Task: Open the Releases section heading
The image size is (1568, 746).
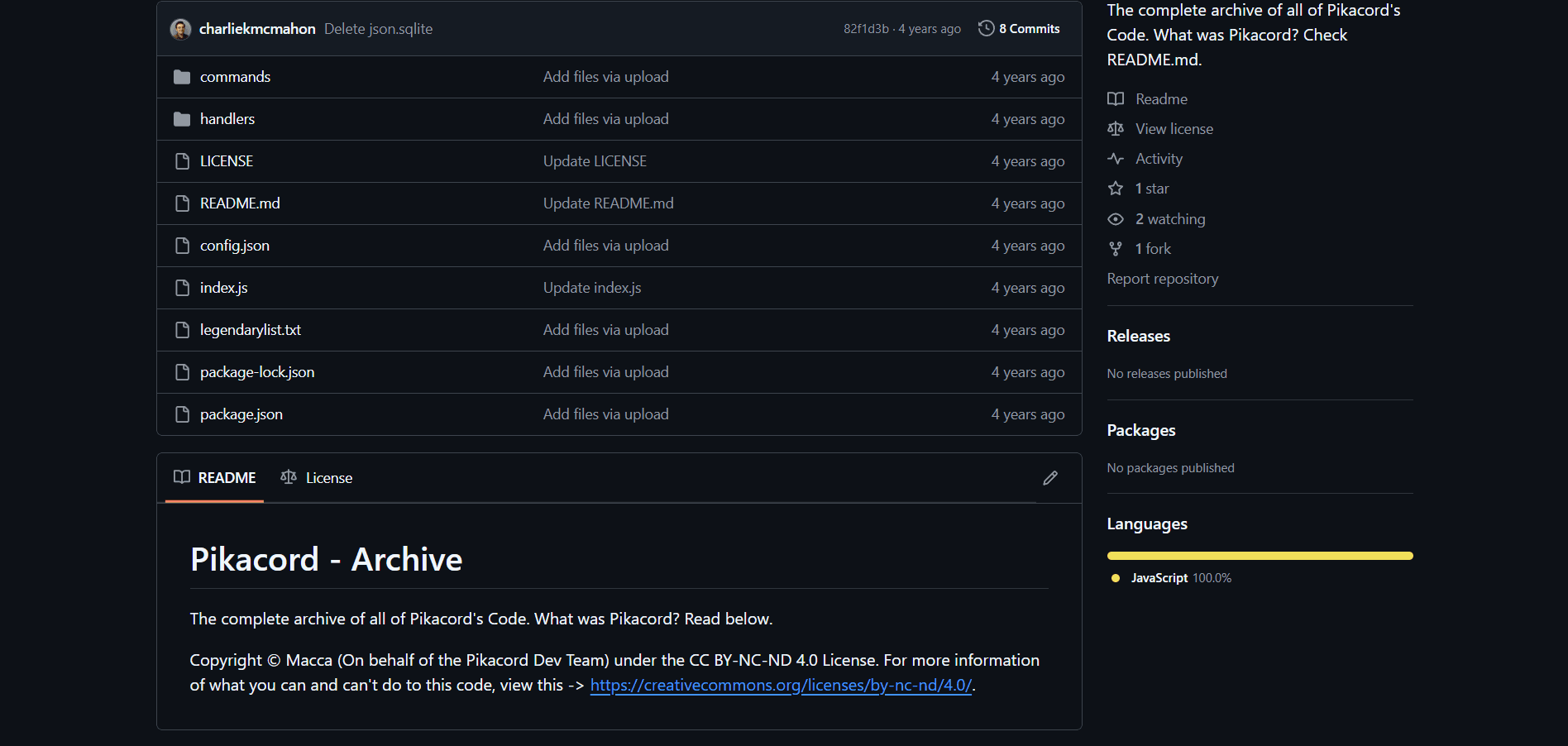Action: pyautogui.click(x=1138, y=336)
